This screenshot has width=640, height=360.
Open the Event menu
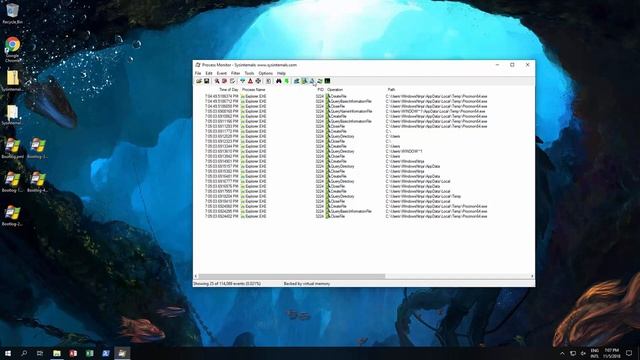point(222,73)
